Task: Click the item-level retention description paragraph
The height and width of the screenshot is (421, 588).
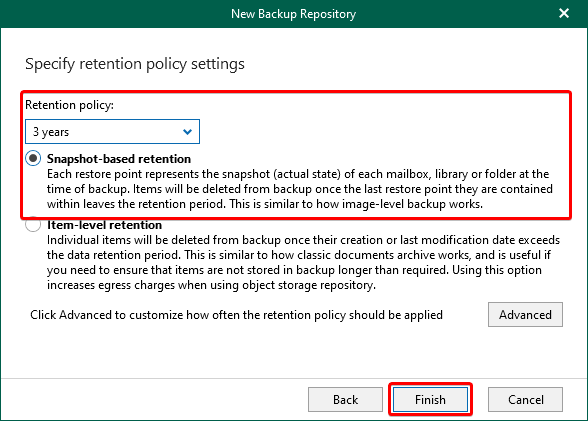Action: pos(303,262)
